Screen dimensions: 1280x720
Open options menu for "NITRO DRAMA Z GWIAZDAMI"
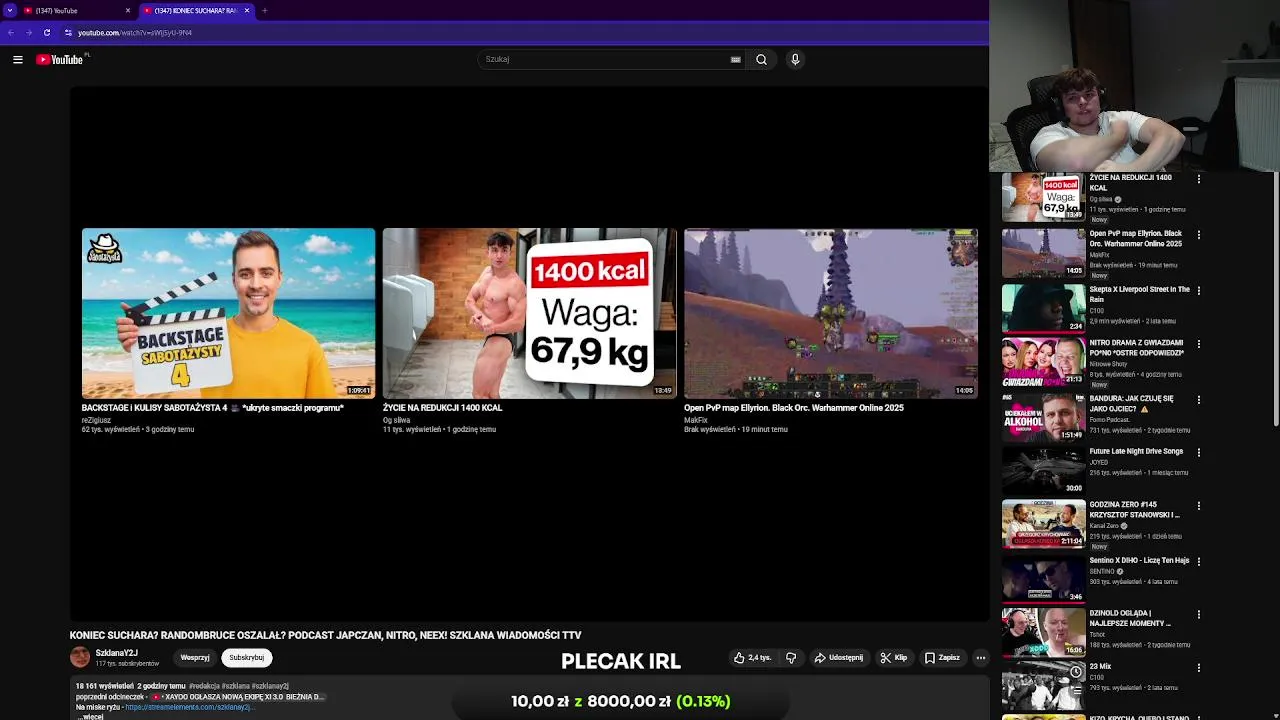pyautogui.click(x=1198, y=344)
